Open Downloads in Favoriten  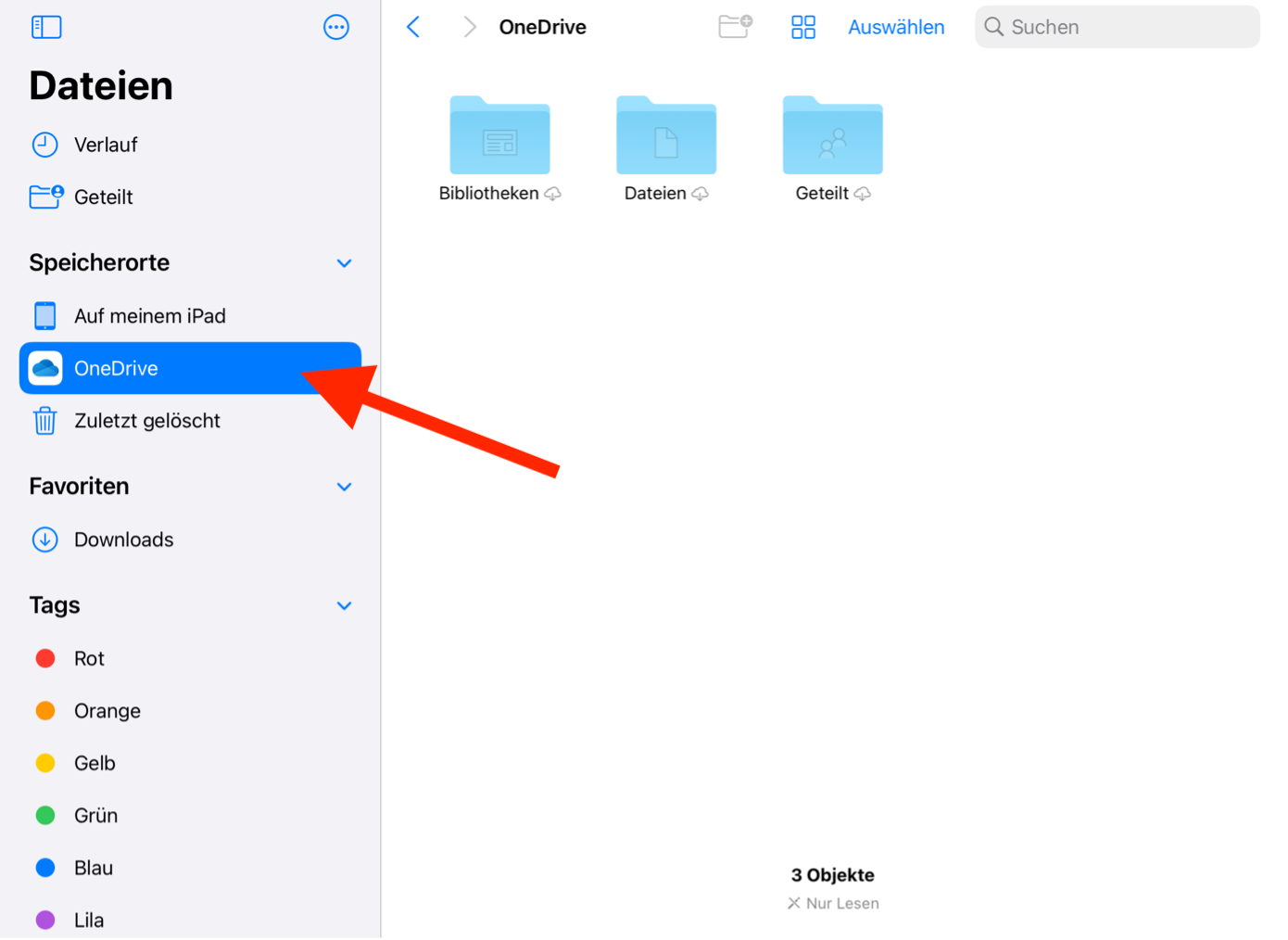123,540
